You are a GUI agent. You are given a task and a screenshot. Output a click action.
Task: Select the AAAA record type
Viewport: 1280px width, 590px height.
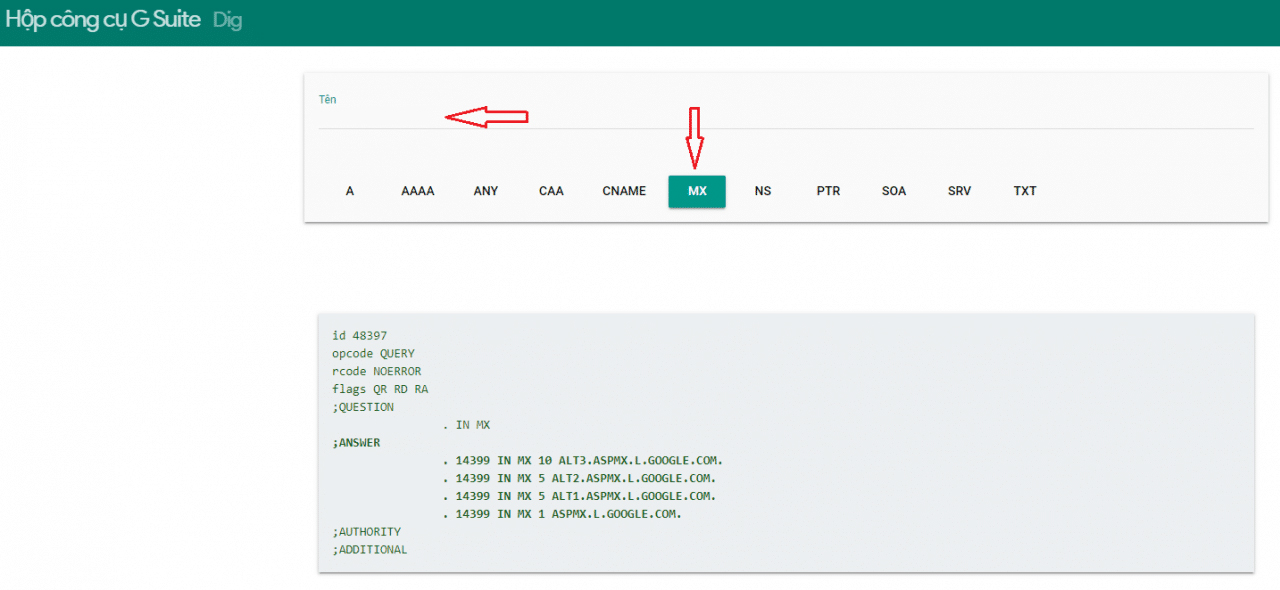pos(418,191)
